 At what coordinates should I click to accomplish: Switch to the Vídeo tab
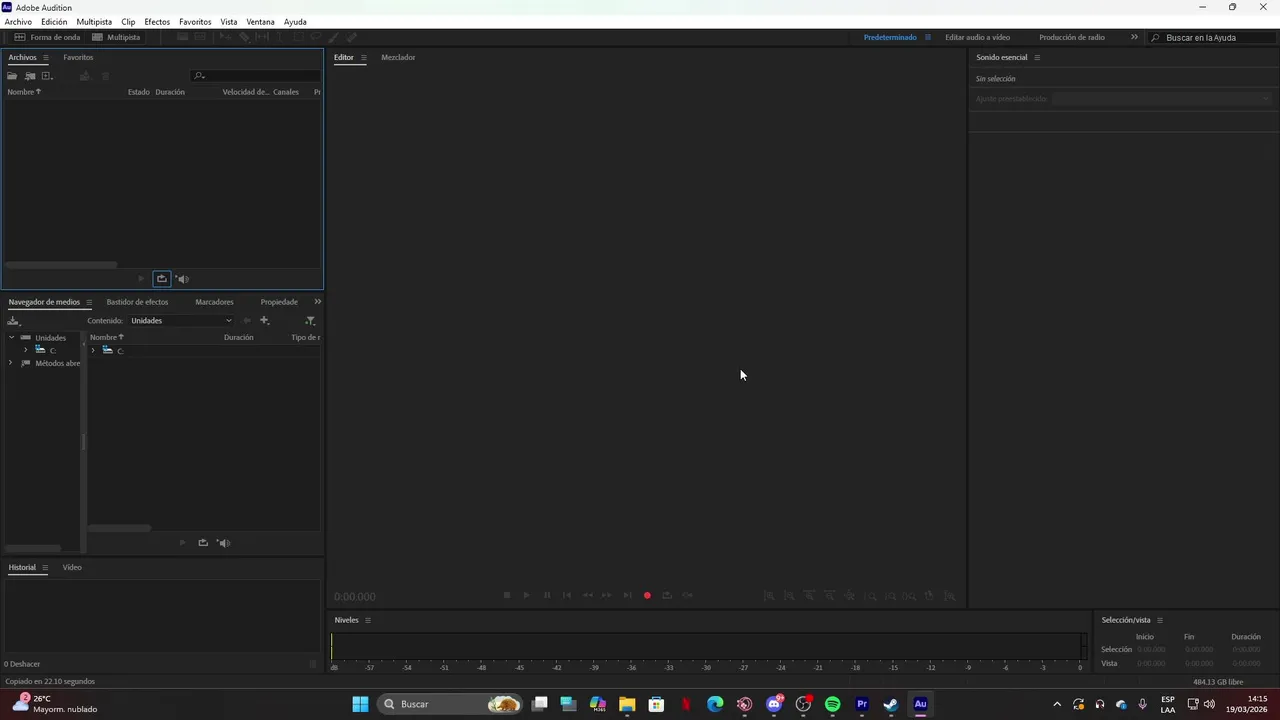tap(72, 567)
